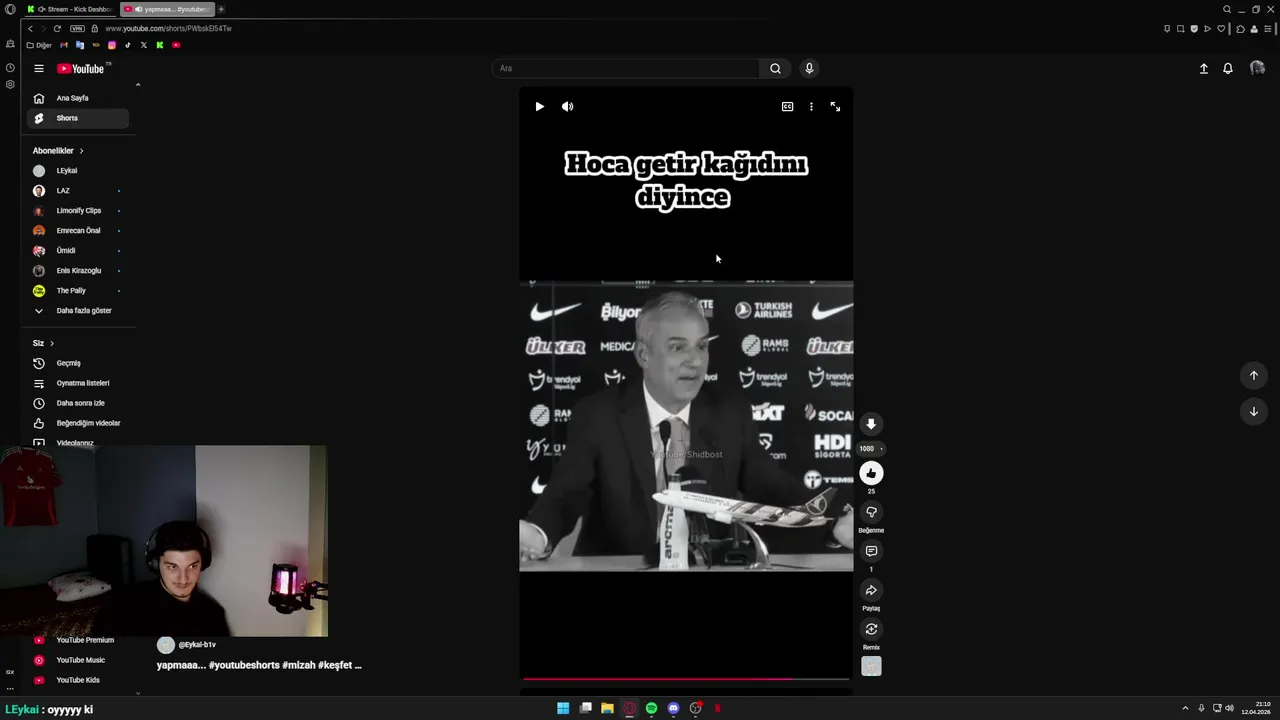Open the 1080 quality dropdown

[x=871, y=449]
